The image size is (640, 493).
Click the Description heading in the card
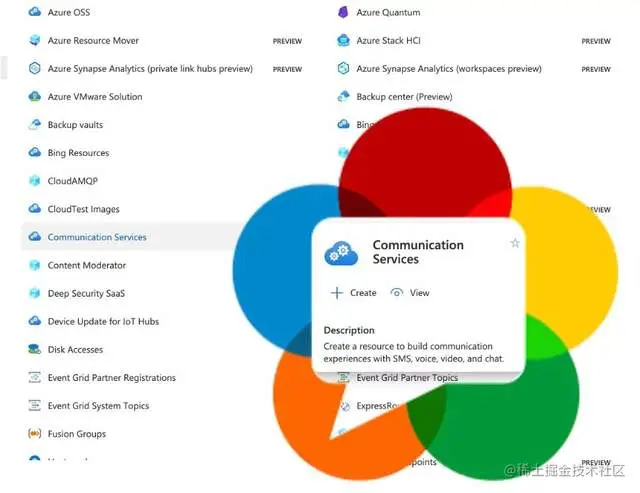[349, 330]
